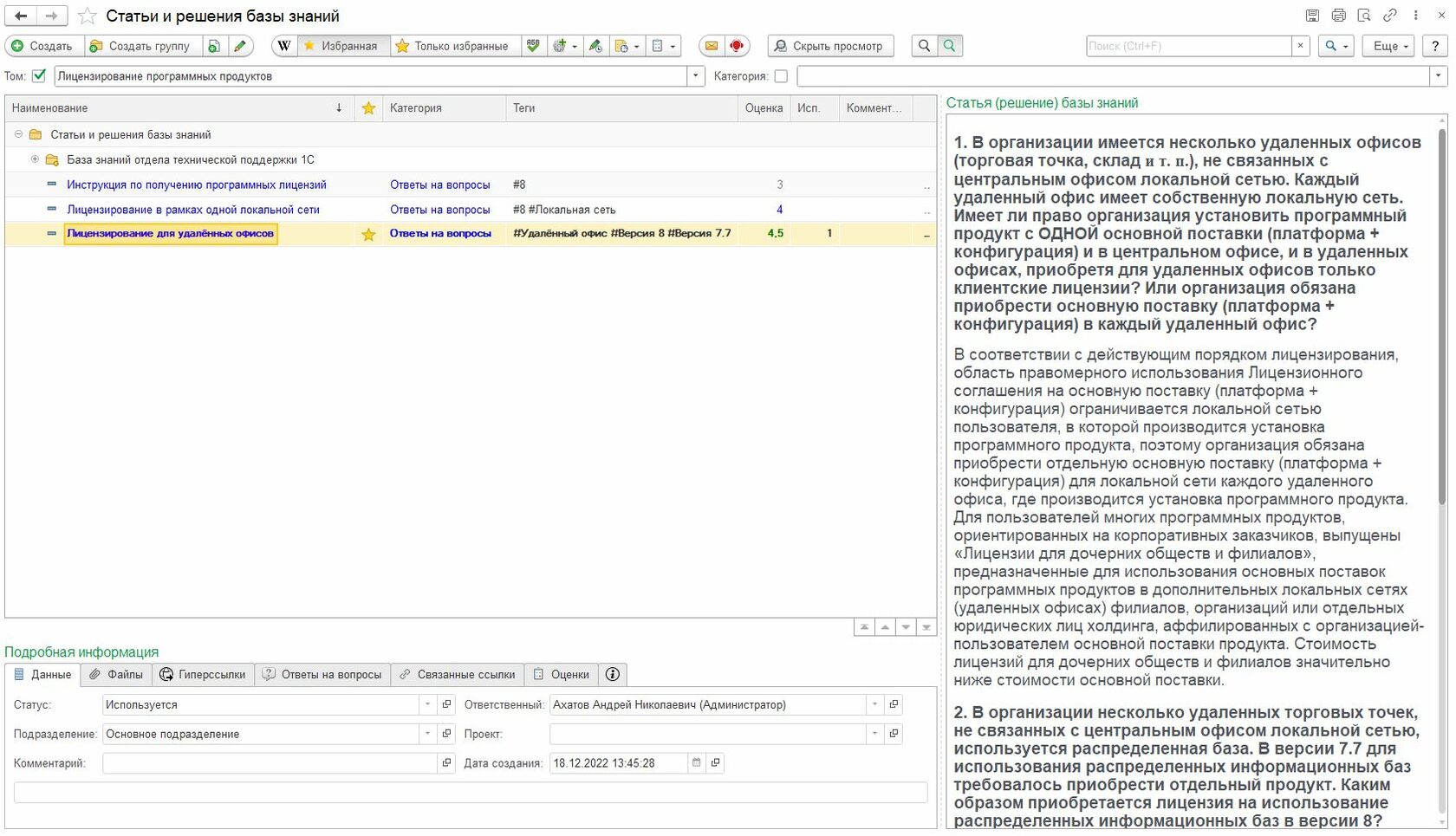Click the Дата создания date field
Image resolution: width=1456 pixels, height=836 pixels.
pyautogui.click(x=619, y=763)
